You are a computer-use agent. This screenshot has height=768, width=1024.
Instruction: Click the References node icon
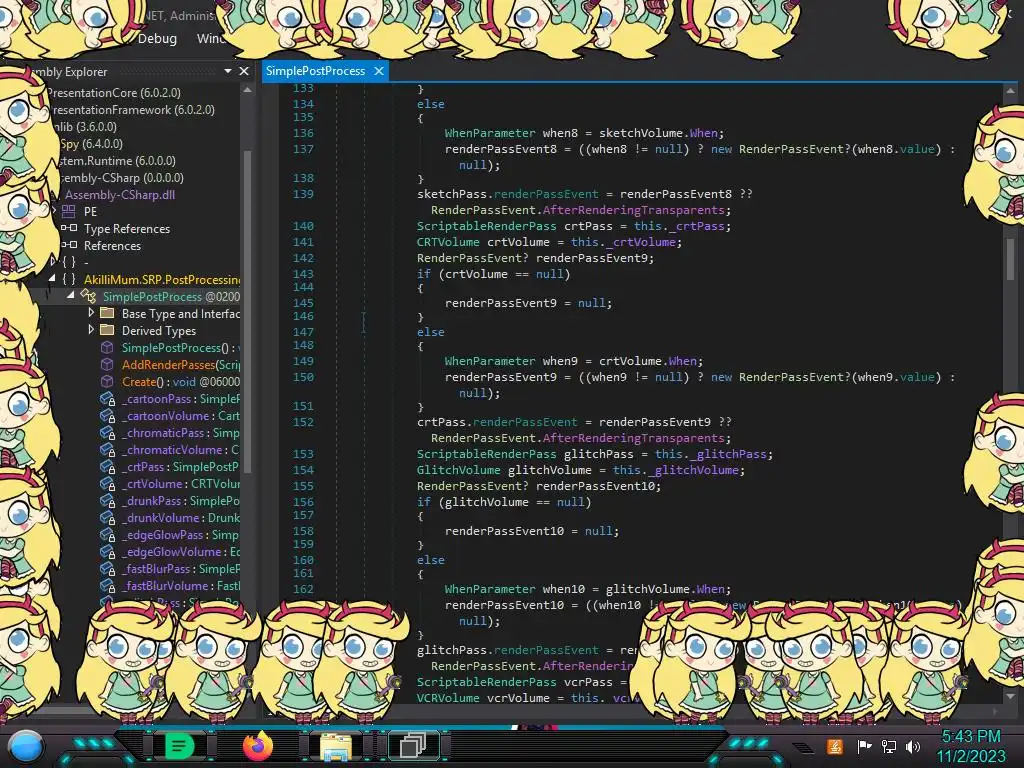tap(69, 246)
